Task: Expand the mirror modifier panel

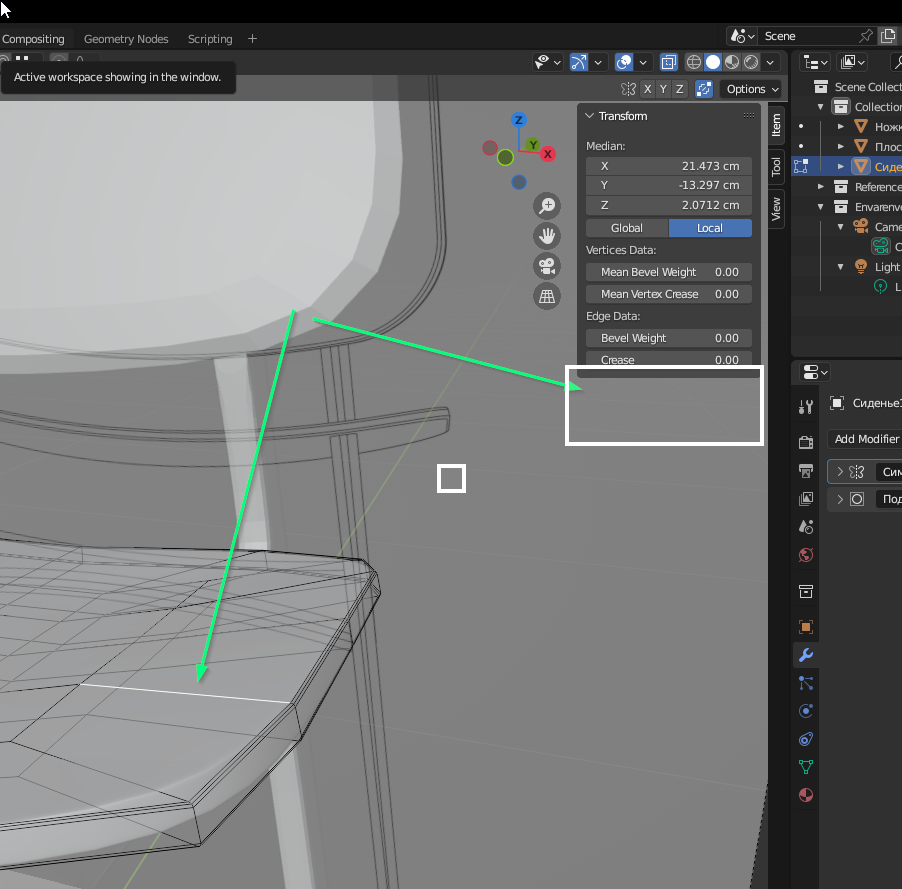Action: (840, 472)
